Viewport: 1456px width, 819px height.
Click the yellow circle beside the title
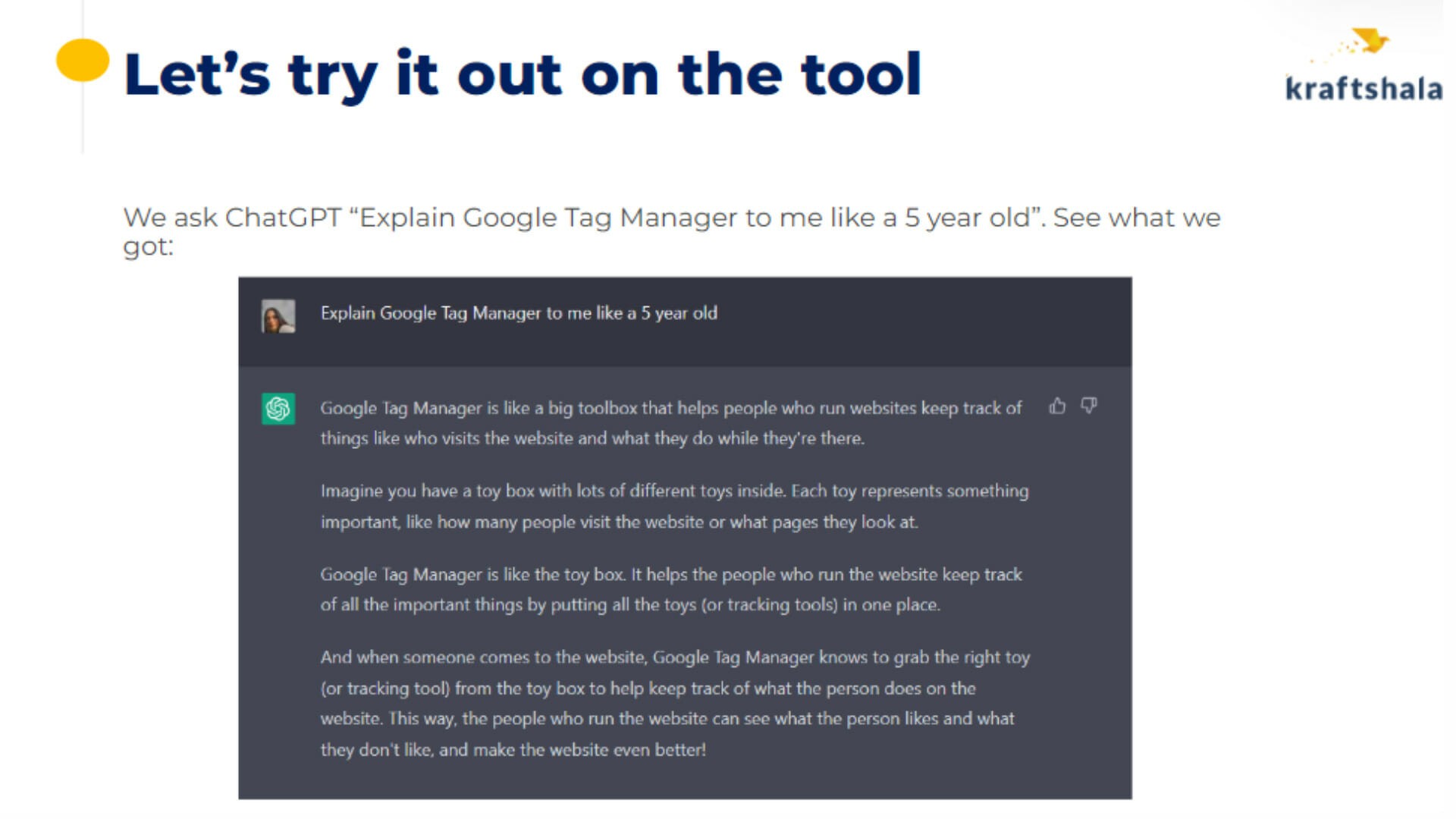tap(83, 60)
